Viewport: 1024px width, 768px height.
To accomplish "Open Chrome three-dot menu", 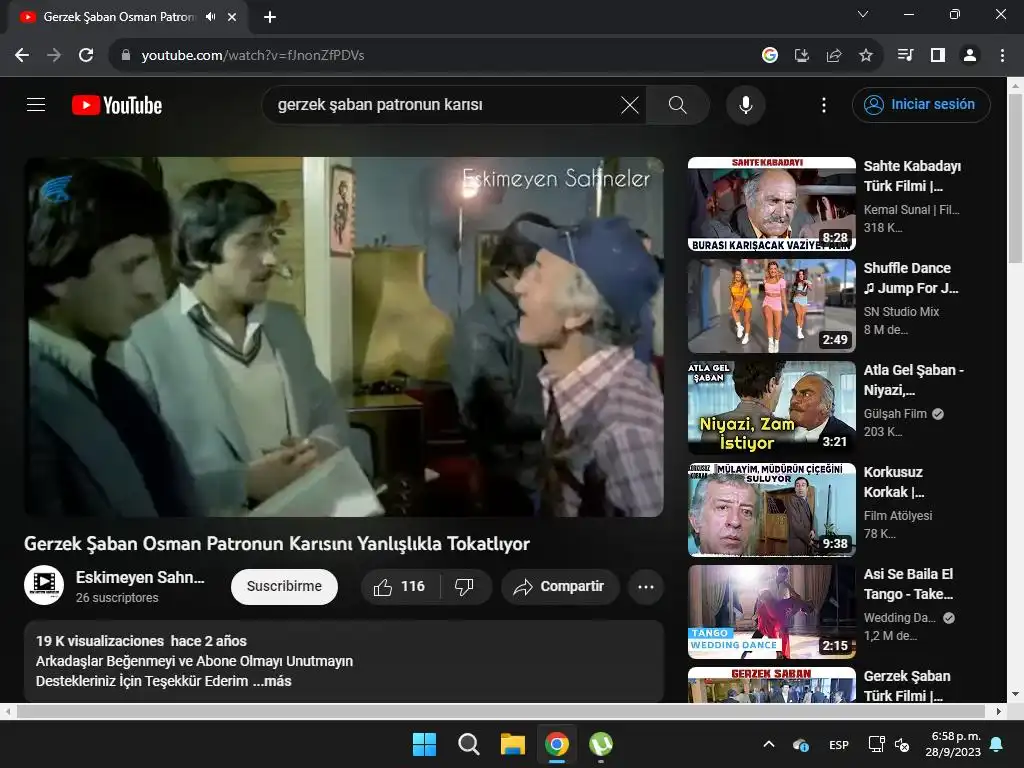I will [1002, 55].
